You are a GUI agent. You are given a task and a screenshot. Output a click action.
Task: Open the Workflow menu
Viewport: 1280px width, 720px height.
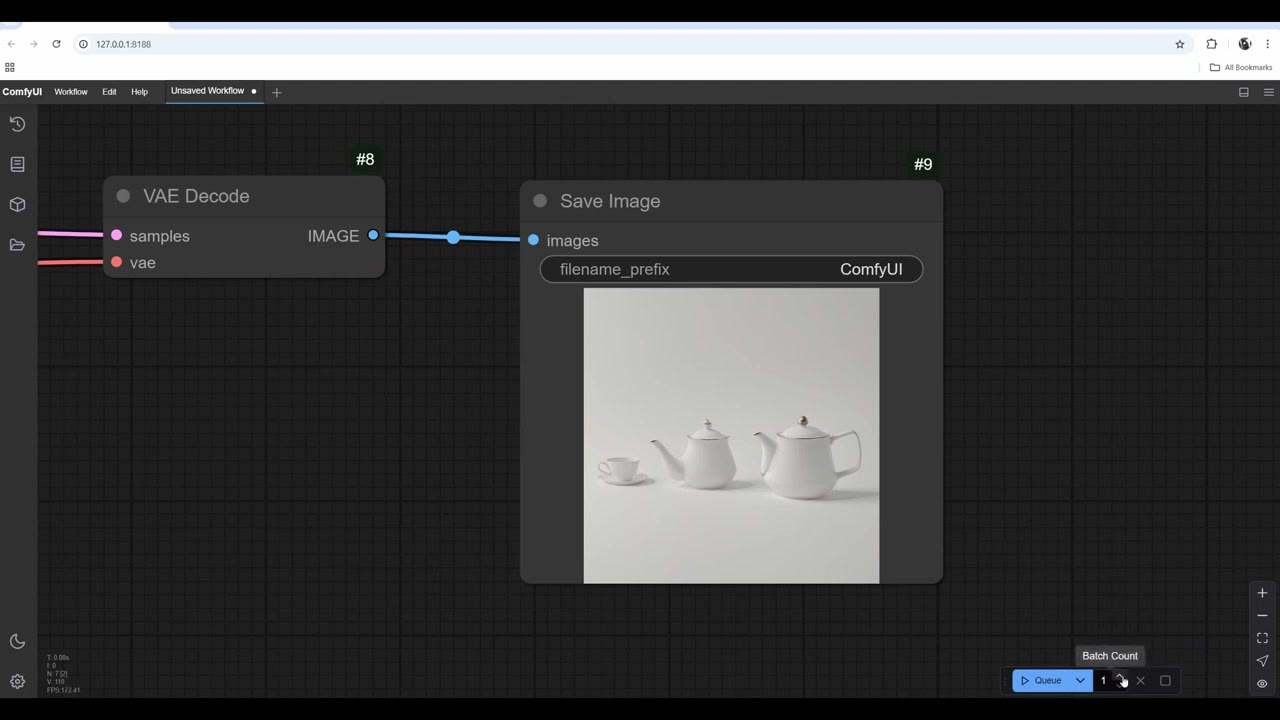pos(71,92)
